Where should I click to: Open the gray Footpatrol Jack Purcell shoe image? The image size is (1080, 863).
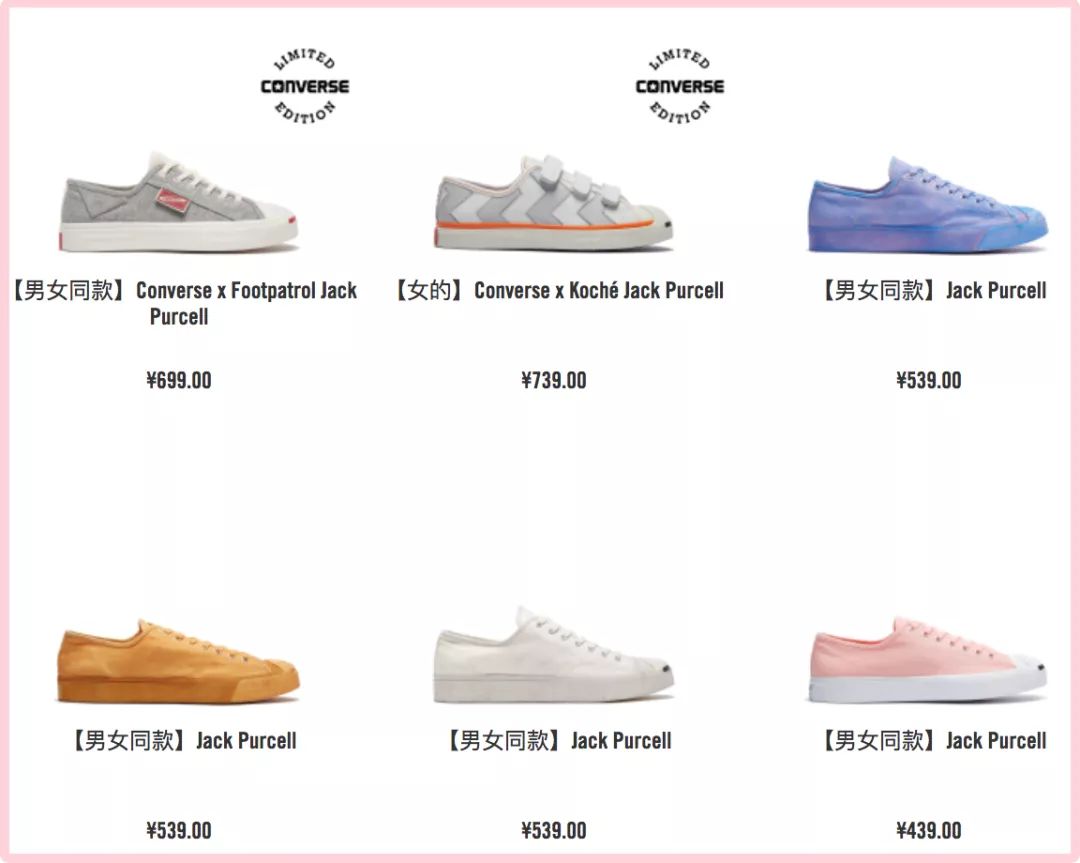[x=178, y=202]
